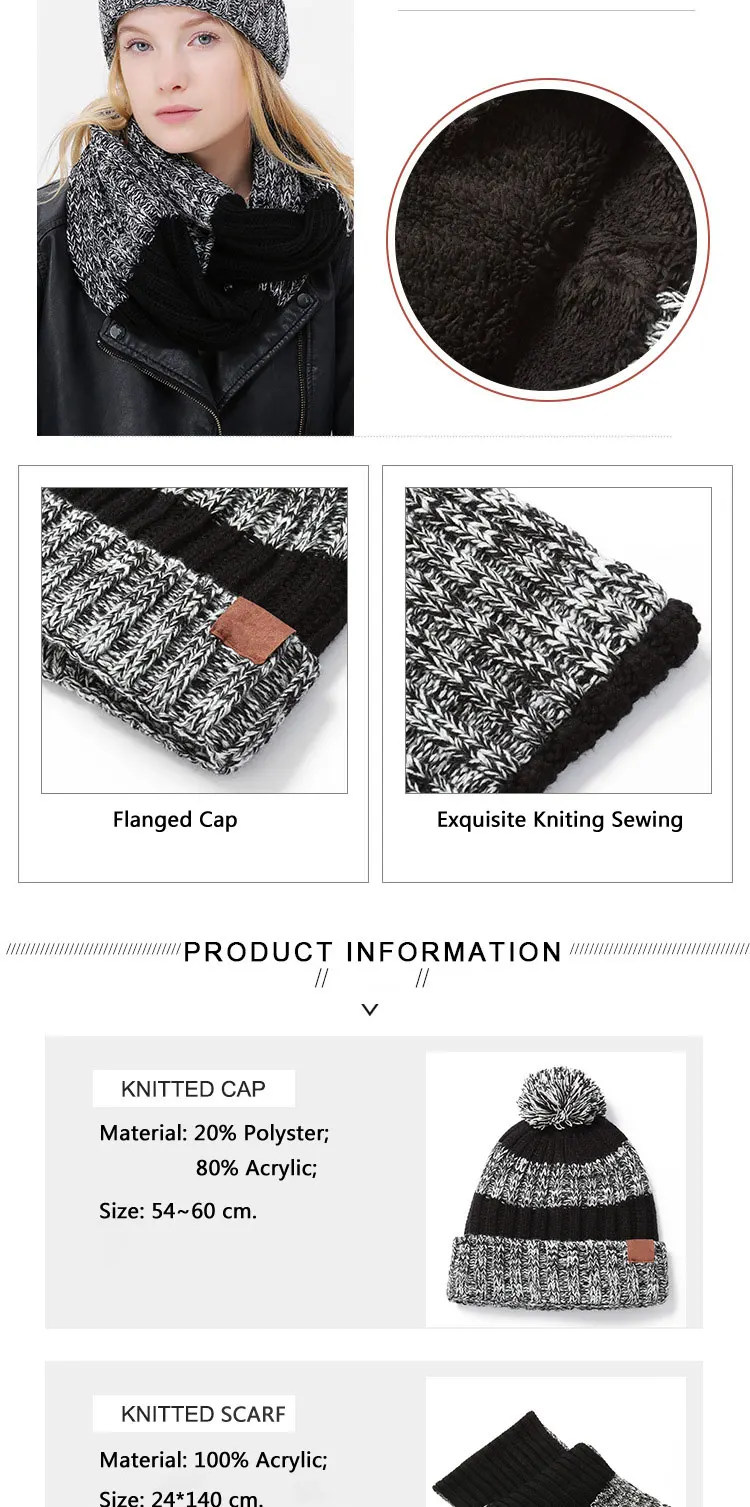Image resolution: width=750 pixels, height=1507 pixels.
Task: Click the 80% Acrylic text line
Action: (x=257, y=1168)
